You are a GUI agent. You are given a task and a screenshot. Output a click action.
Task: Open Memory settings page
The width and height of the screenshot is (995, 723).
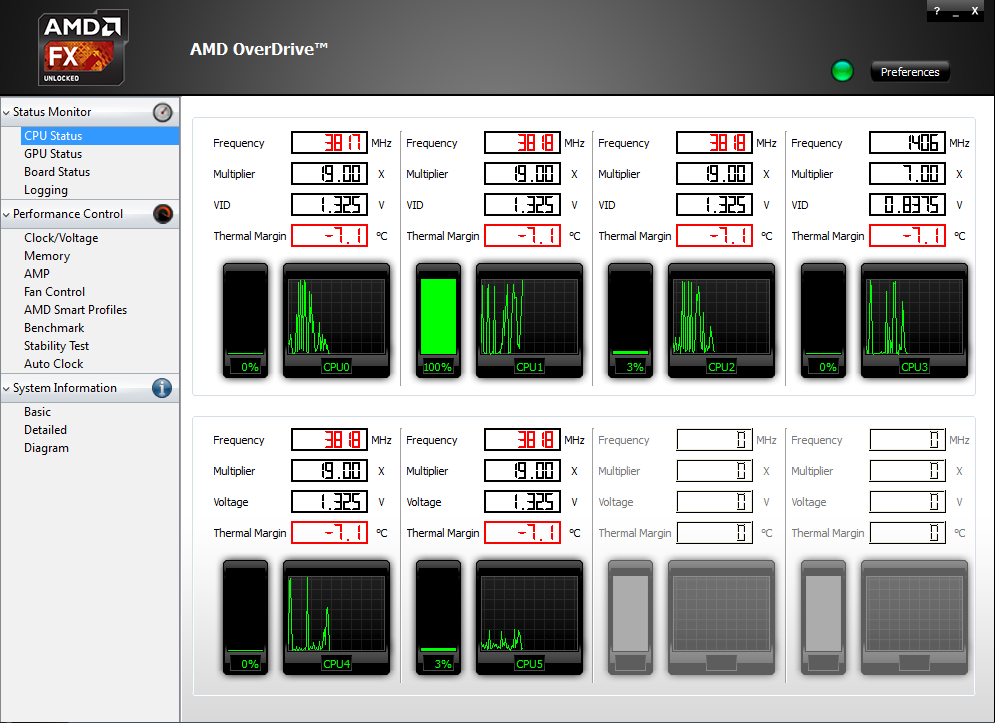(47, 256)
